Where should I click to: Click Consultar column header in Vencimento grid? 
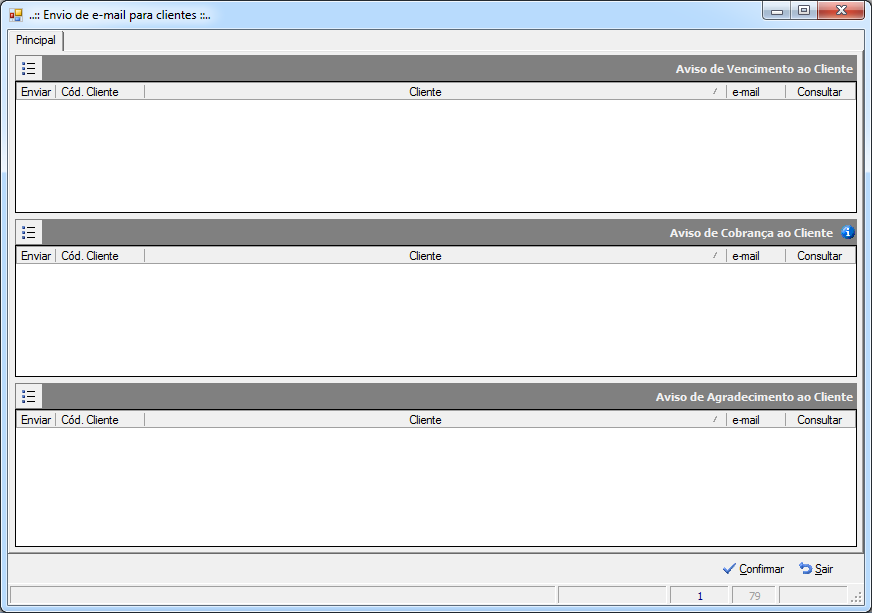click(x=820, y=92)
